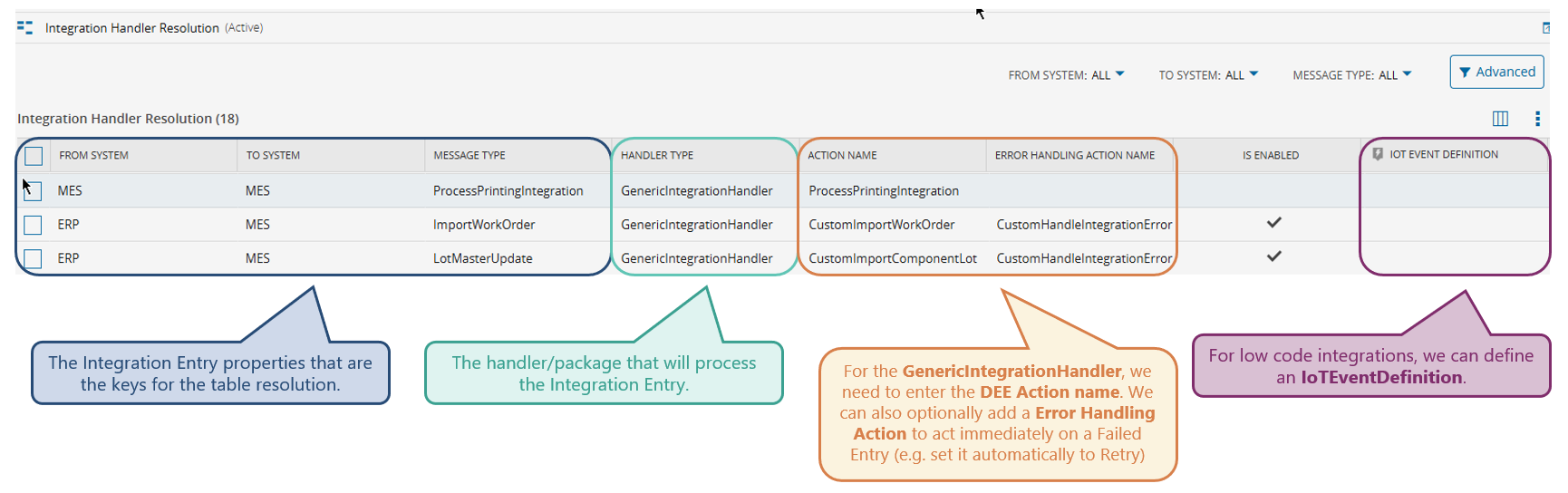Click GenericIntegrationHandler in the ImportWorkOrder row
1568x493 pixels.
[697, 225]
